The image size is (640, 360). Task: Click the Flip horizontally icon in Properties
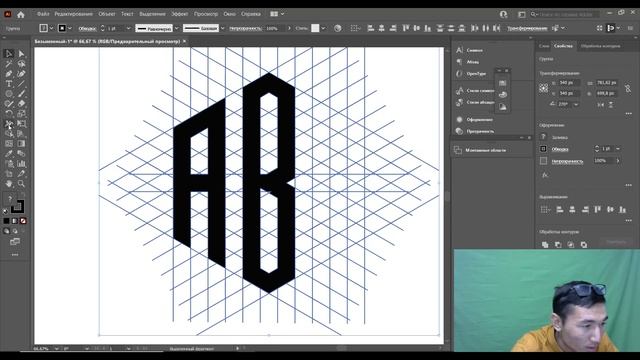pos(600,104)
